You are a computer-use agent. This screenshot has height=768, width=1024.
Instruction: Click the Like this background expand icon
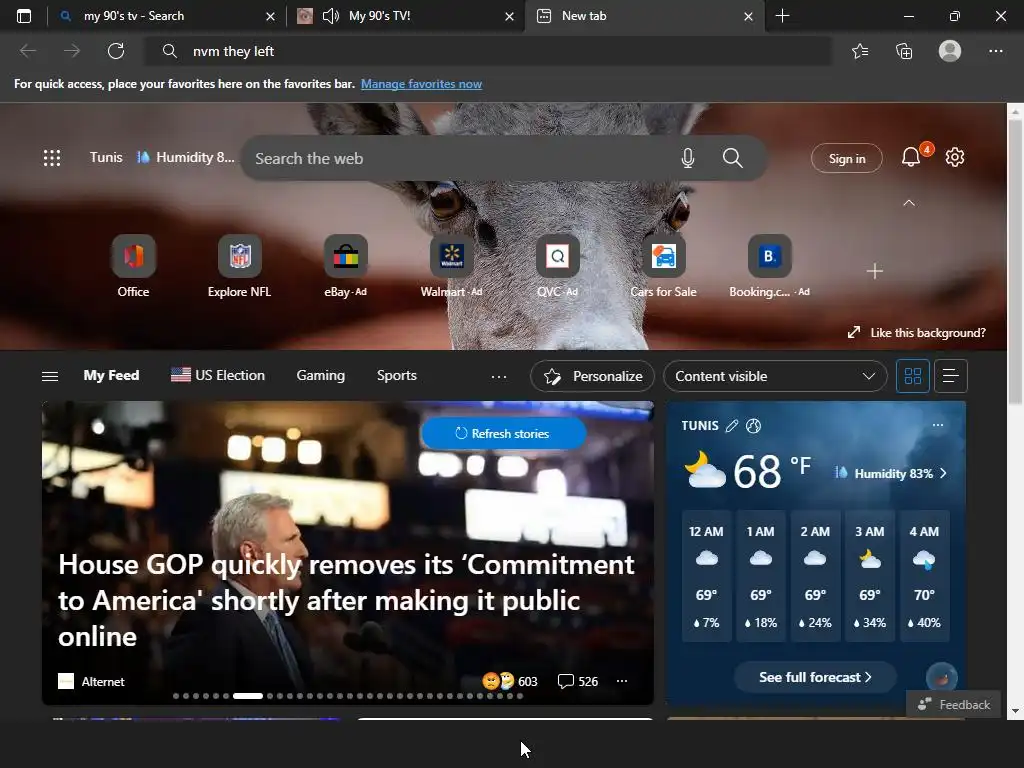pos(854,332)
